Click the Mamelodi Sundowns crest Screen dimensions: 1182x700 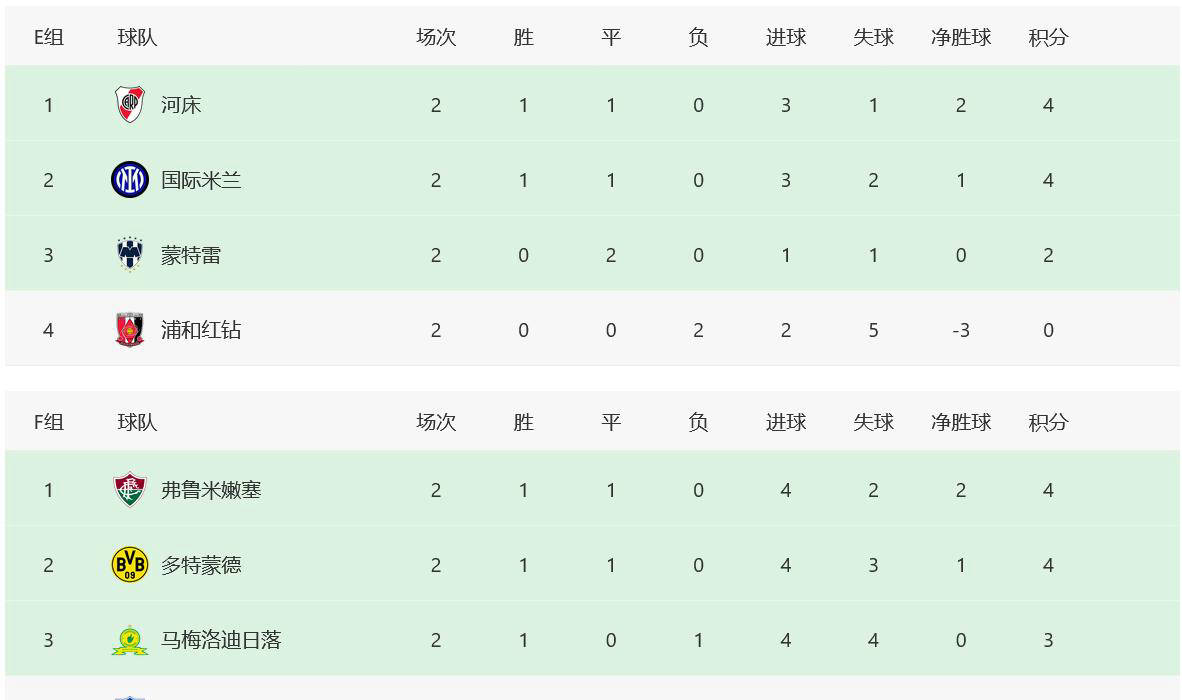pyautogui.click(x=129, y=640)
